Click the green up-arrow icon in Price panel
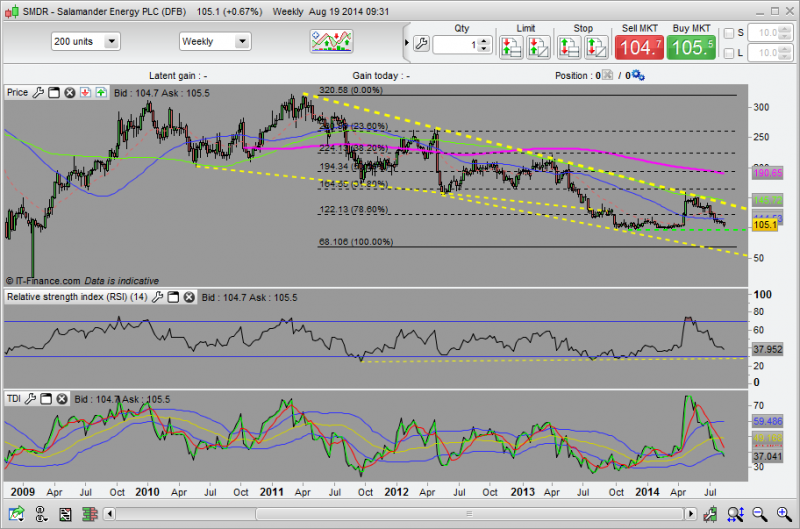 click(x=101, y=93)
